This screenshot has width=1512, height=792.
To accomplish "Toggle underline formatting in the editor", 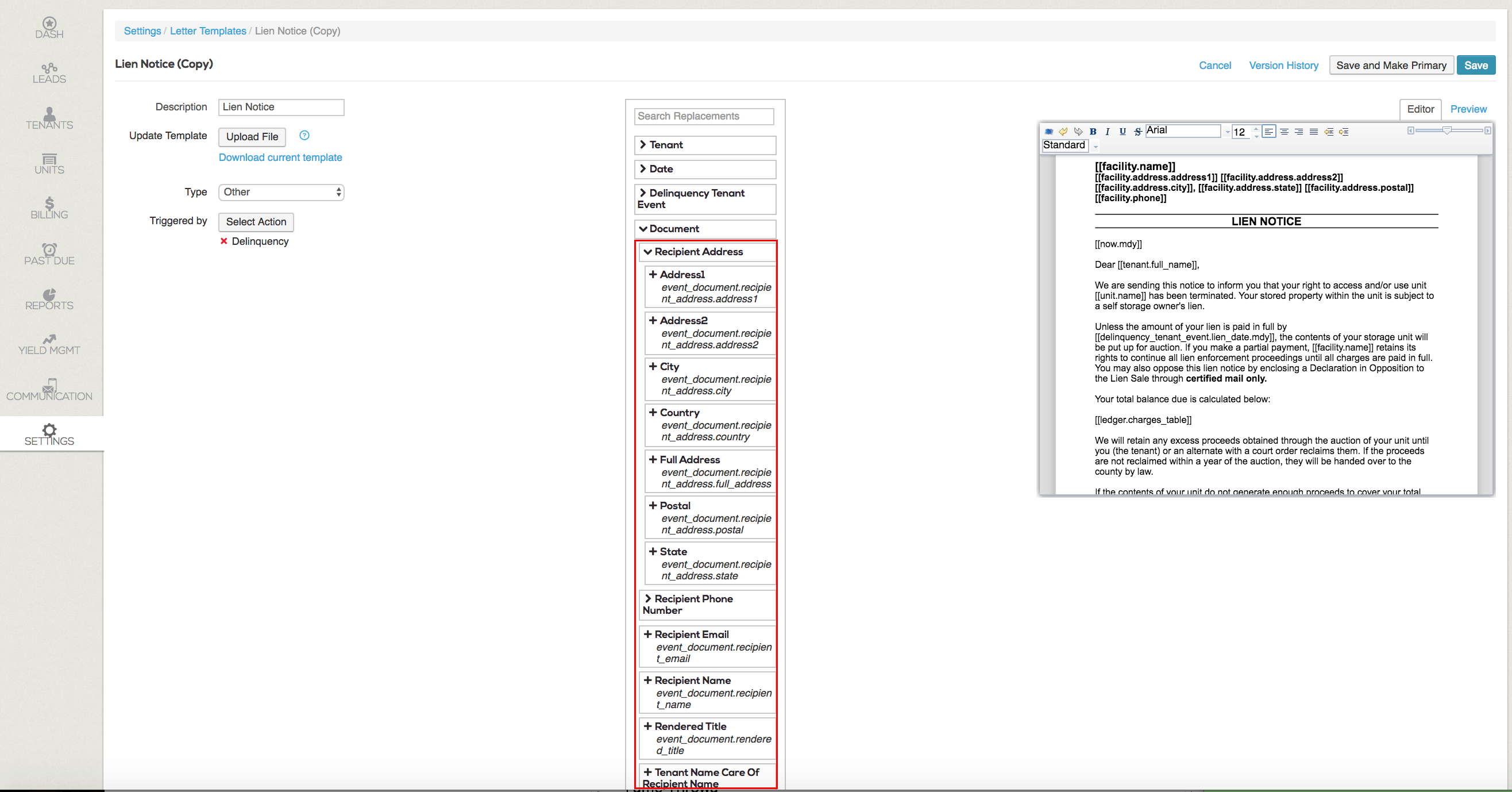I will [x=1123, y=132].
